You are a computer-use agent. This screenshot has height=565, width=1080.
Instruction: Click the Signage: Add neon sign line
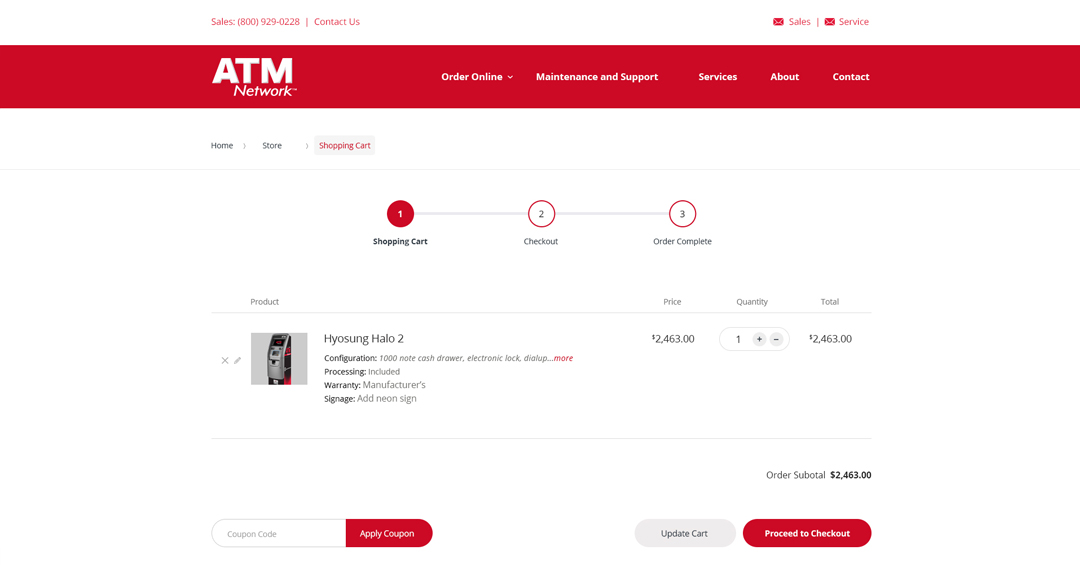[371, 399]
